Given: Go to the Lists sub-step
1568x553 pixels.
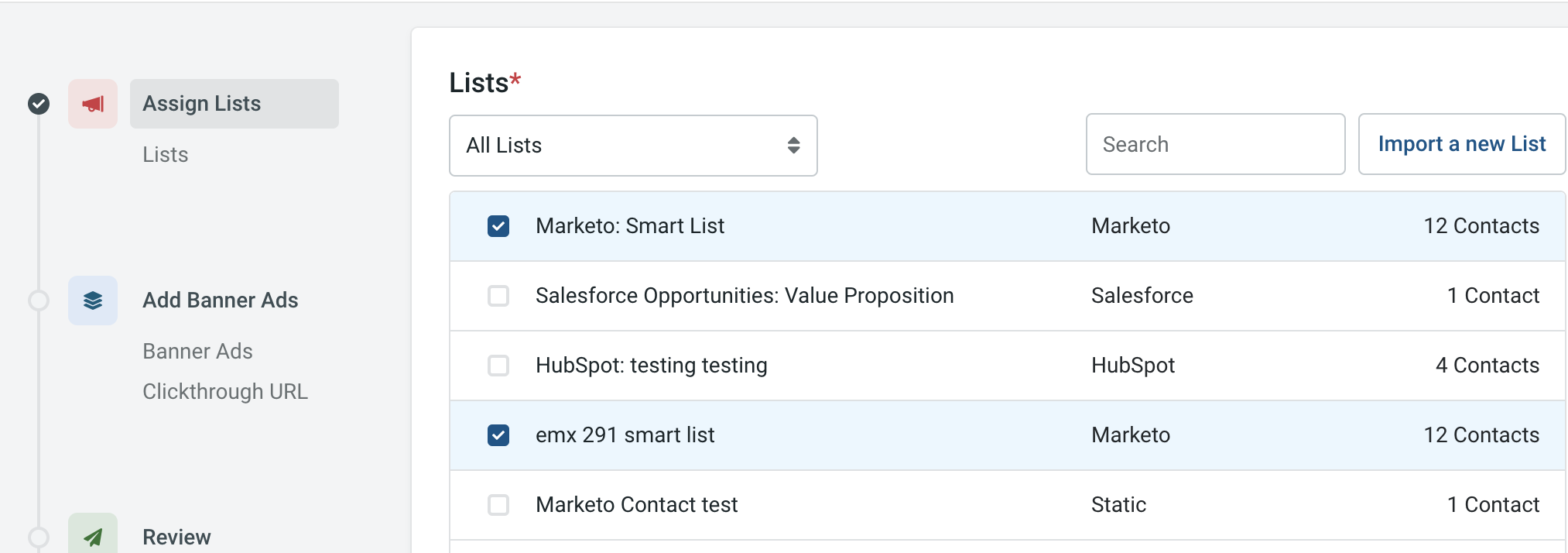Looking at the screenshot, I should pos(166,155).
